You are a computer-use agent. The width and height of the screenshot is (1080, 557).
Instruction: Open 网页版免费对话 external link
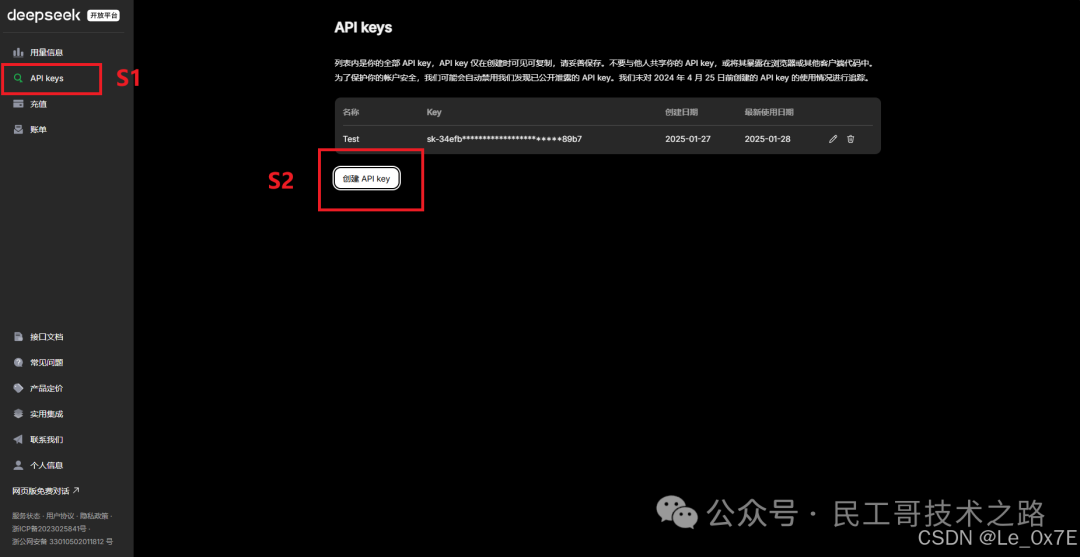coord(45,491)
